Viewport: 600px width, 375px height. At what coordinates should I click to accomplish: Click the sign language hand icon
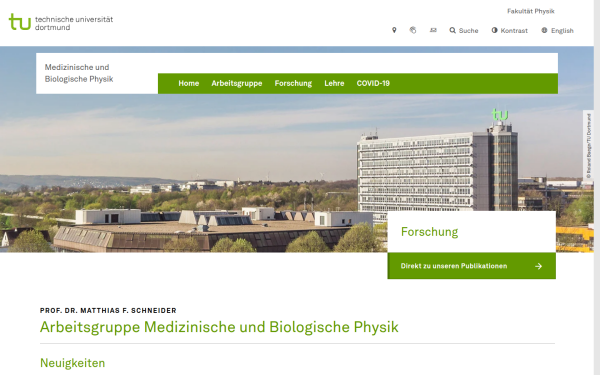coord(413,30)
